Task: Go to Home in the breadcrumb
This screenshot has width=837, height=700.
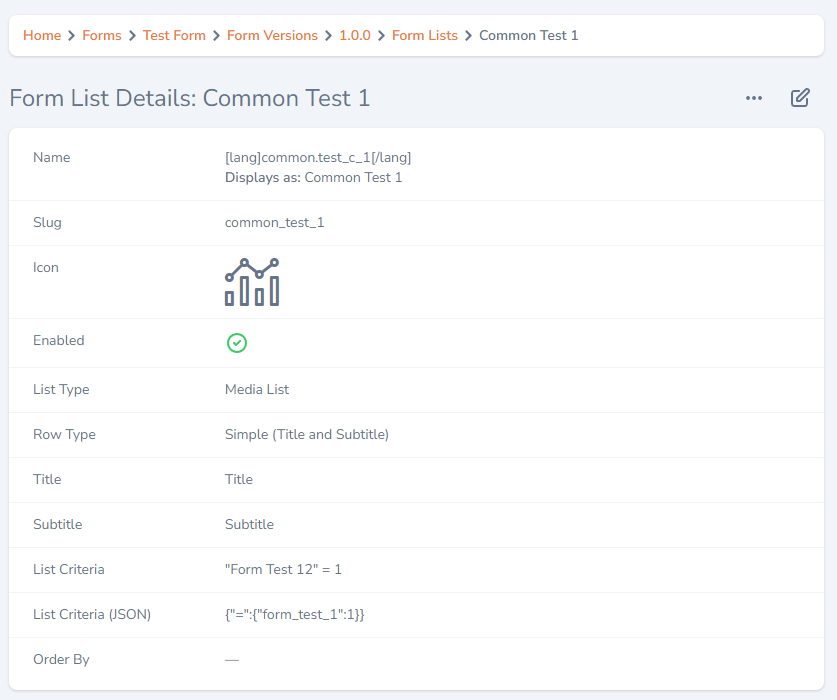Action: [x=42, y=36]
